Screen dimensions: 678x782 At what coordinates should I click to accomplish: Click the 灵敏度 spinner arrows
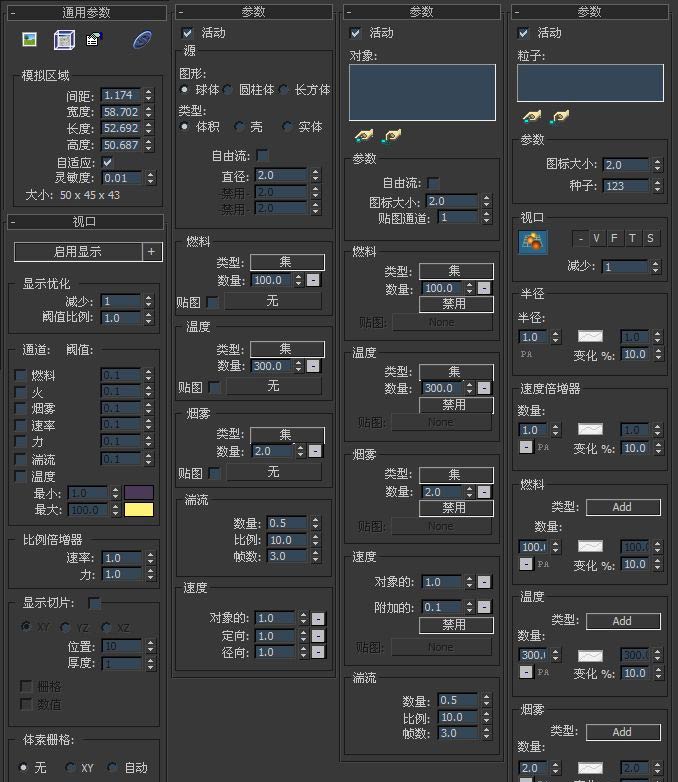[x=151, y=178]
